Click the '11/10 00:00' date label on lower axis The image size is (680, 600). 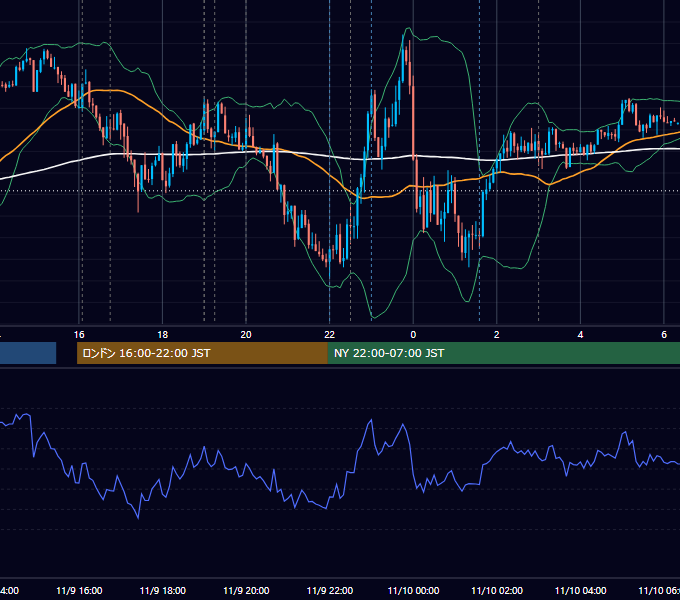click(x=413, y=591)
